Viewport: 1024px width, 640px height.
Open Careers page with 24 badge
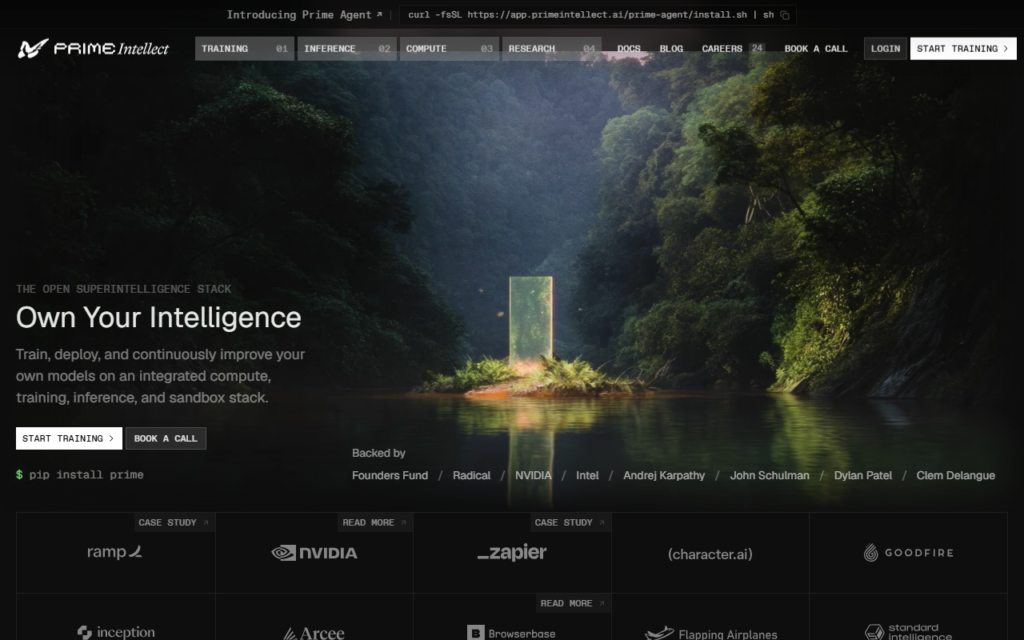(733, 48)
